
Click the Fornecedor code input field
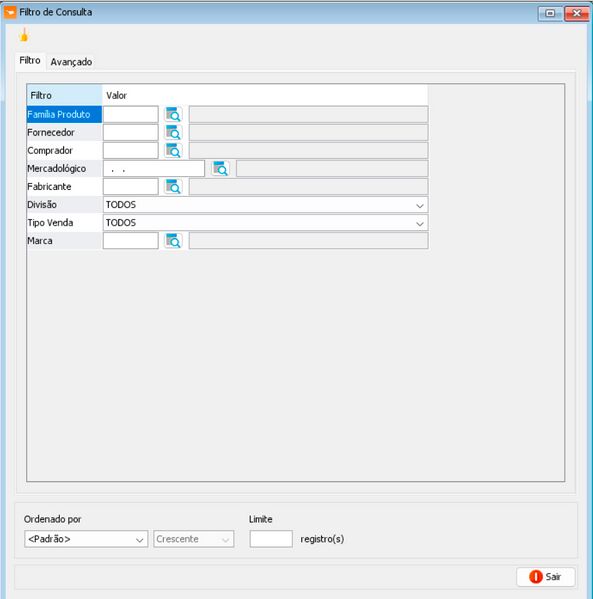tap(131, 132)
